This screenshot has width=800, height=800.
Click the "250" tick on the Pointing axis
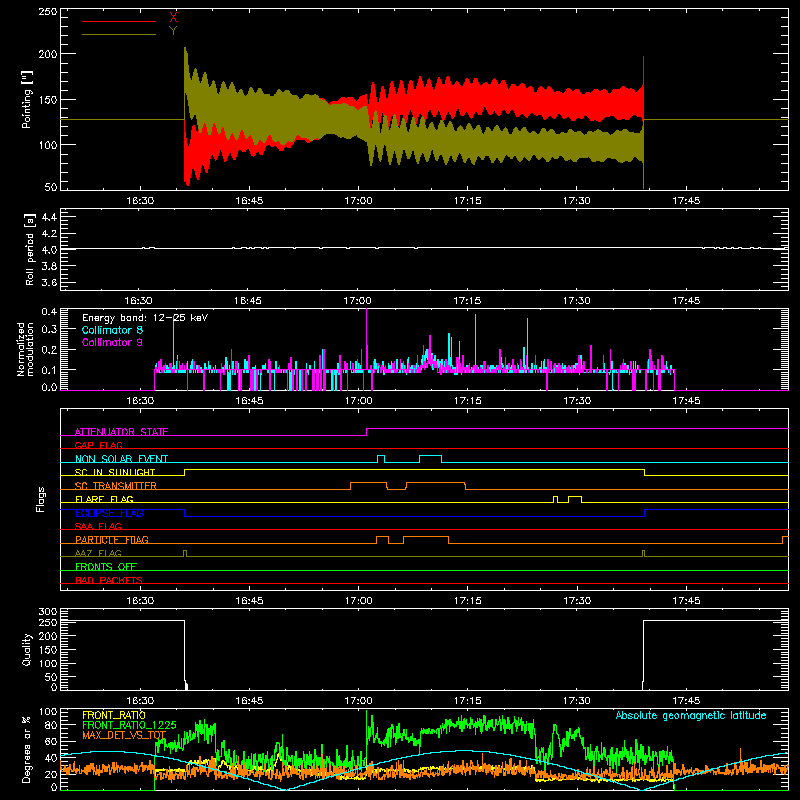(x=48, y=11)
